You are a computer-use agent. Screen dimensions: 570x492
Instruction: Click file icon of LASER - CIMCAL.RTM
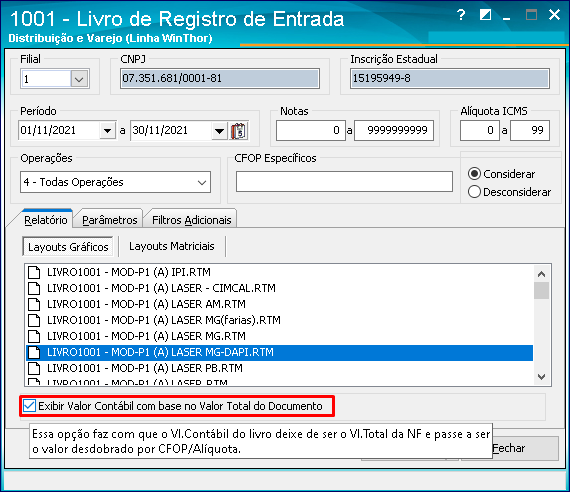34,288
